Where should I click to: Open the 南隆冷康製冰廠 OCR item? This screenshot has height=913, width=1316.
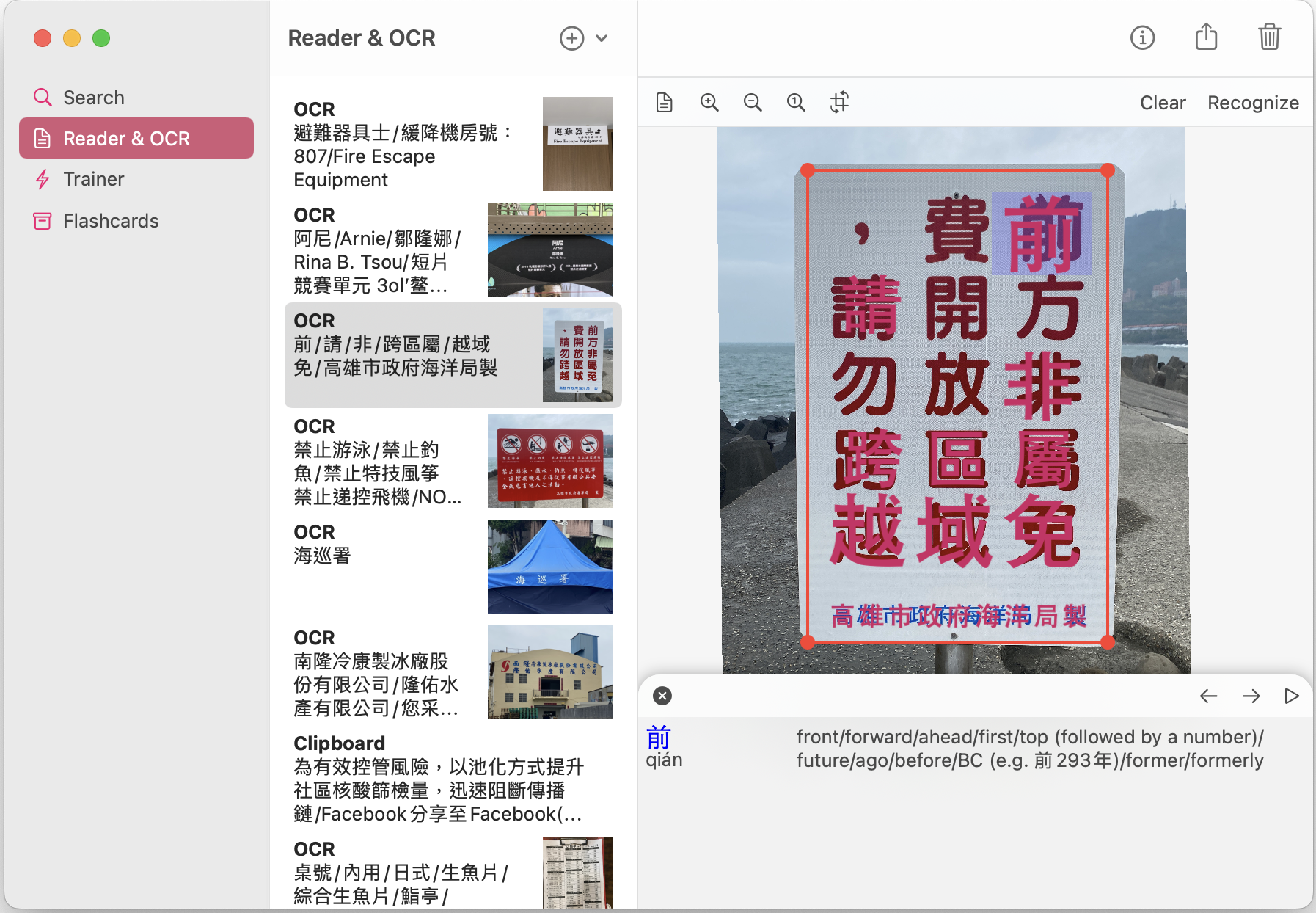click(453, 672)
